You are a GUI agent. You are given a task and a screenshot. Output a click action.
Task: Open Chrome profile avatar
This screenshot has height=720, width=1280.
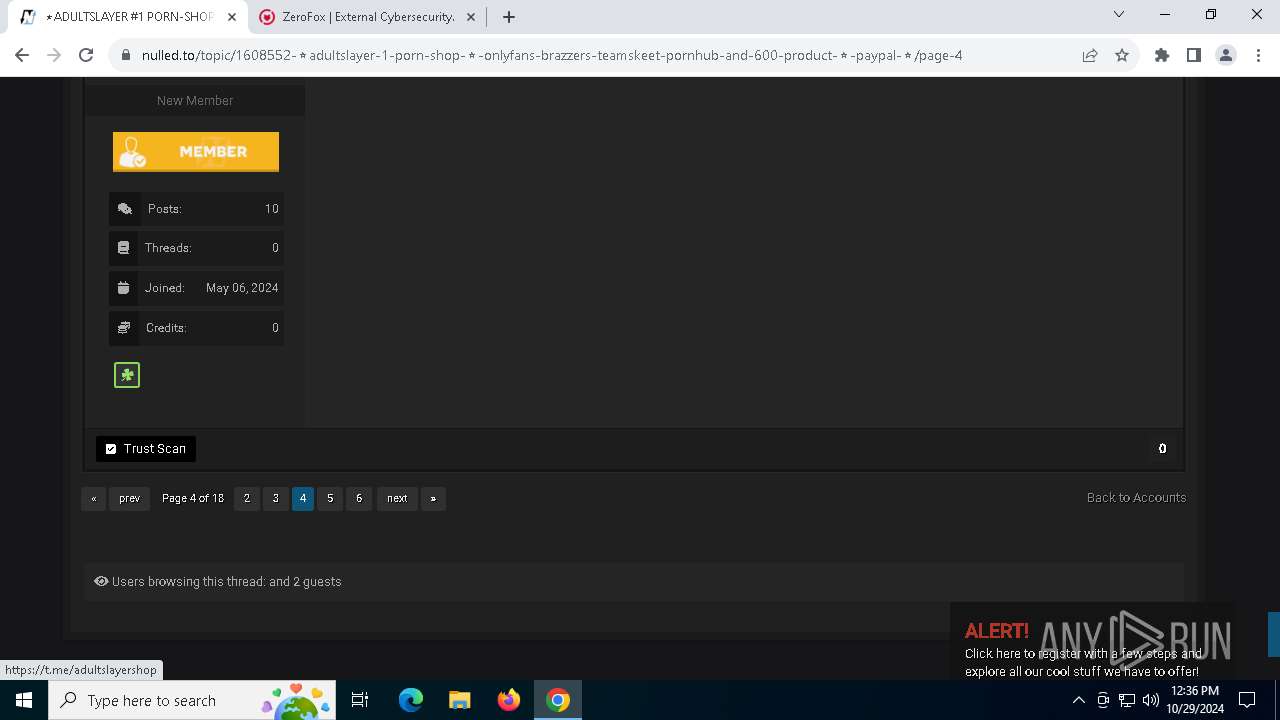pos(1226,55)
